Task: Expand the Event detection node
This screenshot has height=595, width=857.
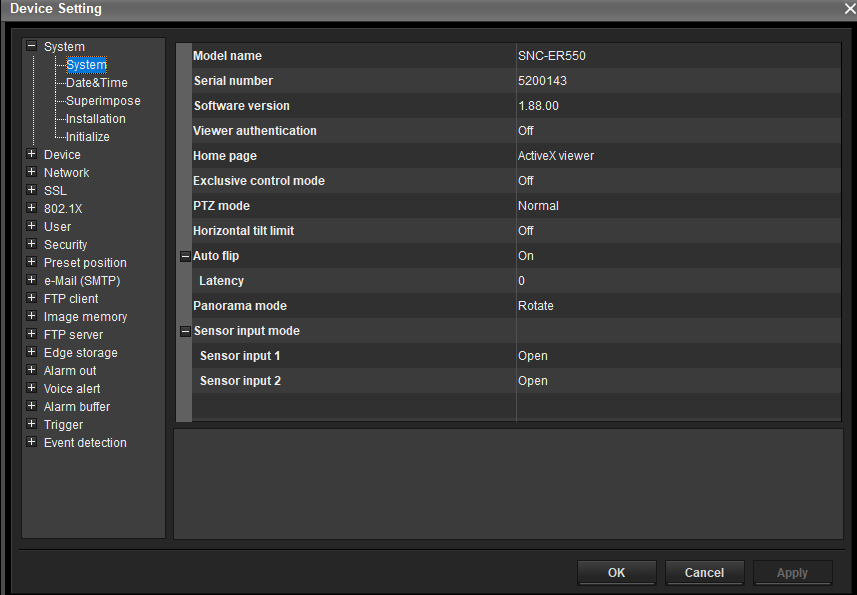Action: coord(31,443)
